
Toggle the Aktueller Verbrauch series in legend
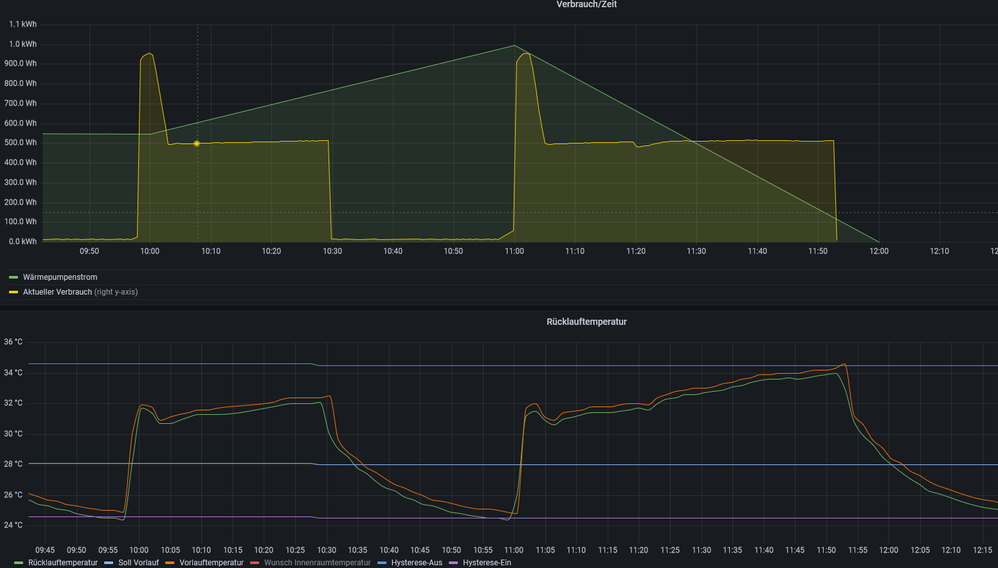pos(57,292)
